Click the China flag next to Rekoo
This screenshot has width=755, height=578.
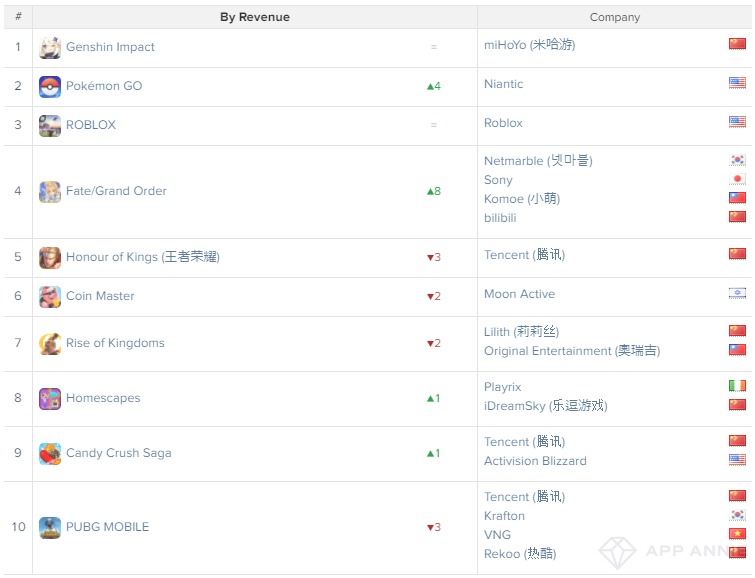point(737,552)
